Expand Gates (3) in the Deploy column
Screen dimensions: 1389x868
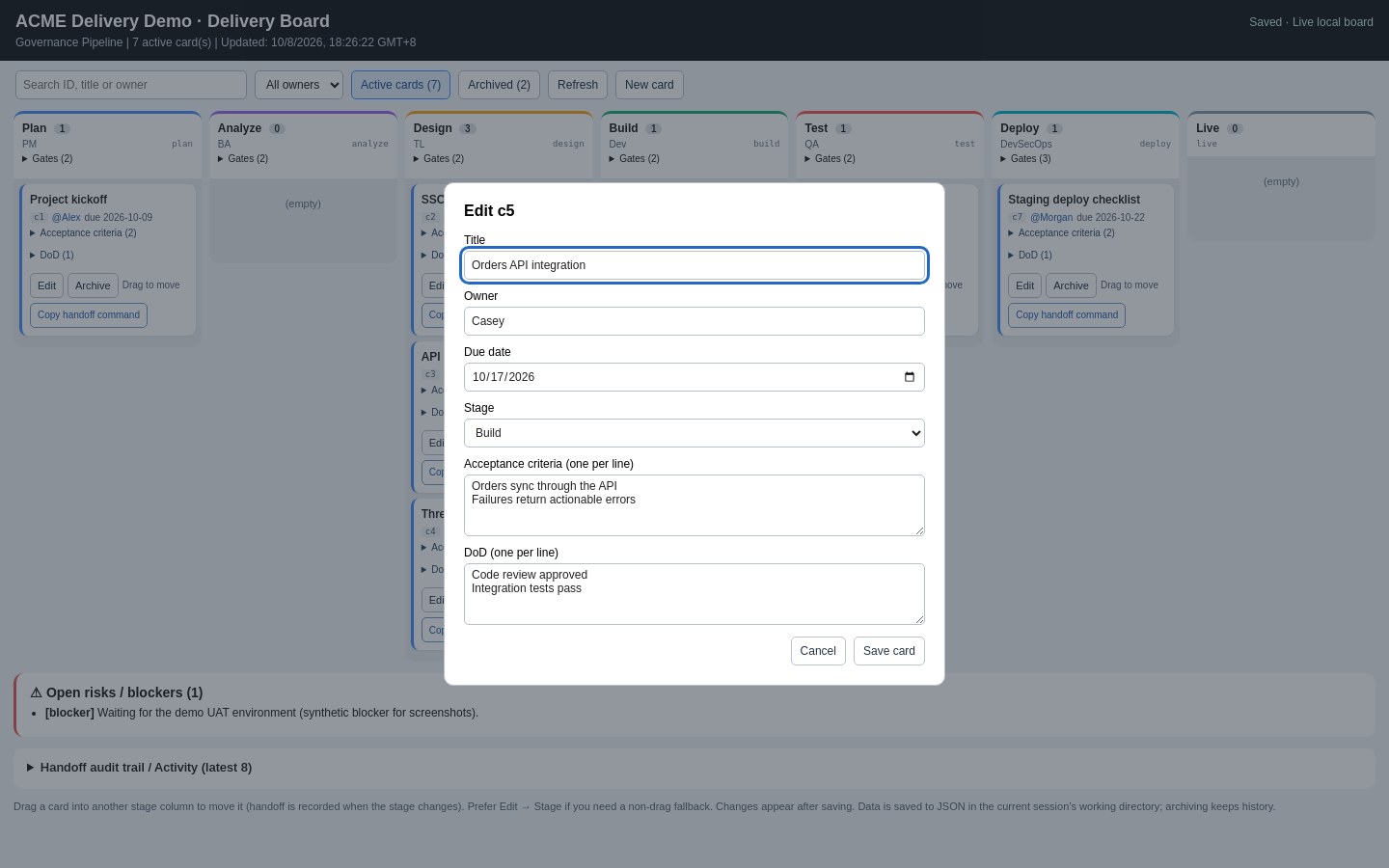coord(1026,158)
